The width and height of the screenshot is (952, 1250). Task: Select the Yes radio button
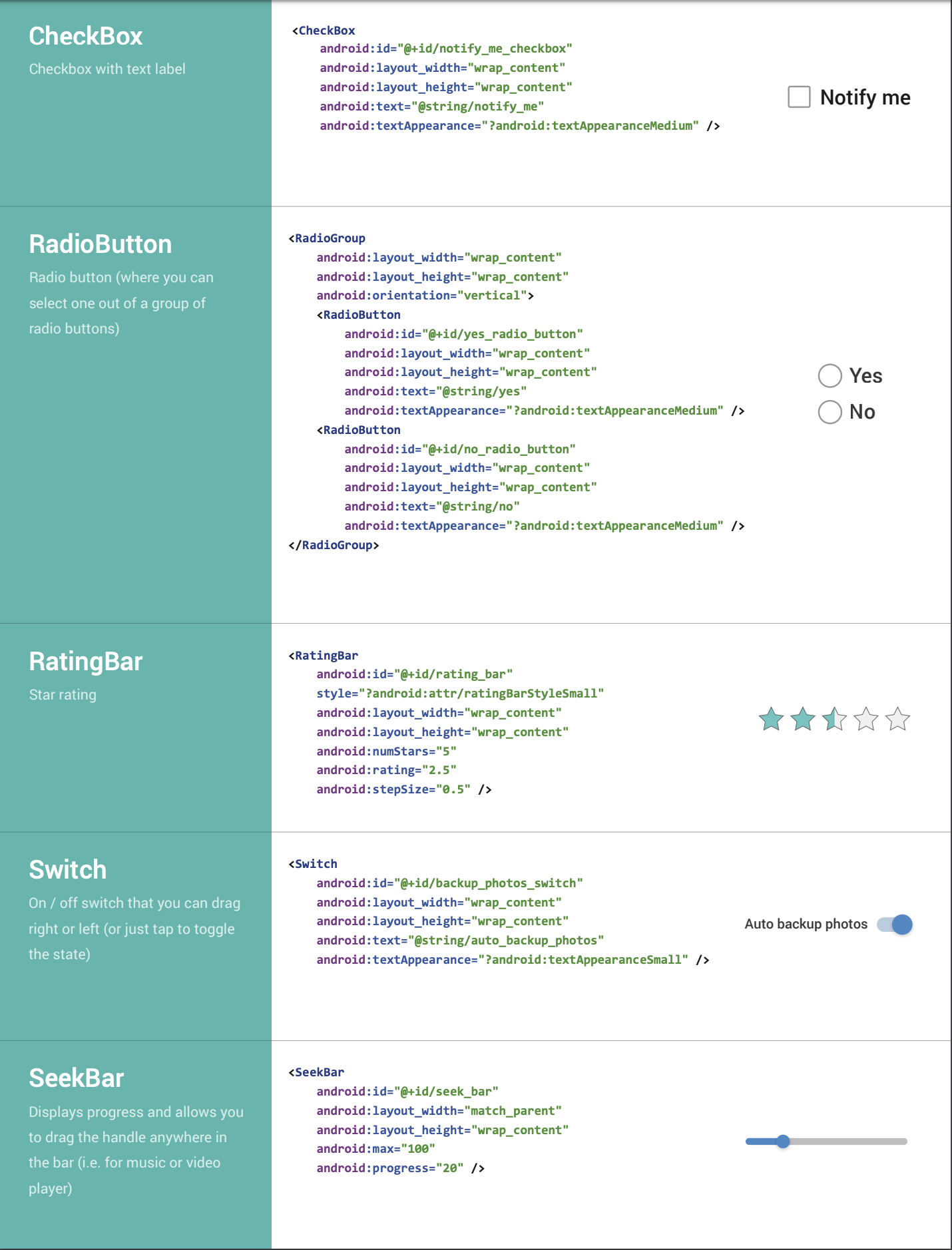(x=830, y=376)
